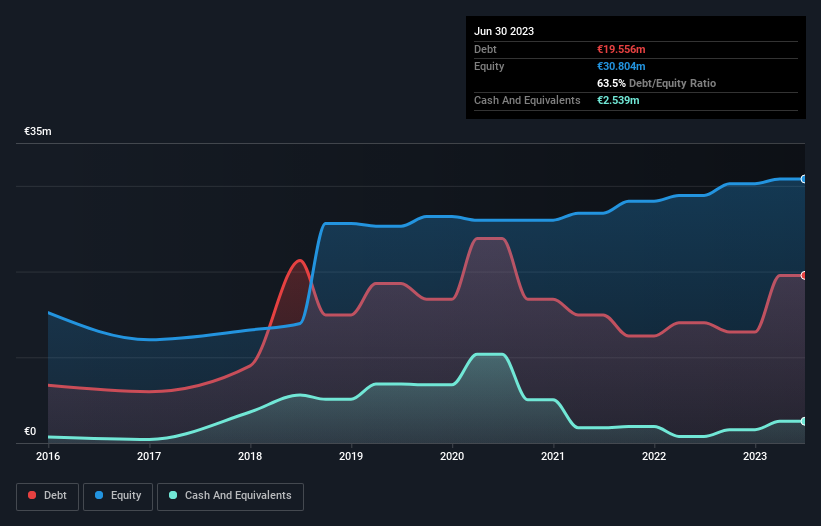Click the 63.5% Debt/Equity Ratio text
Screen dimensions: 821x526
(x=657, y=83)
